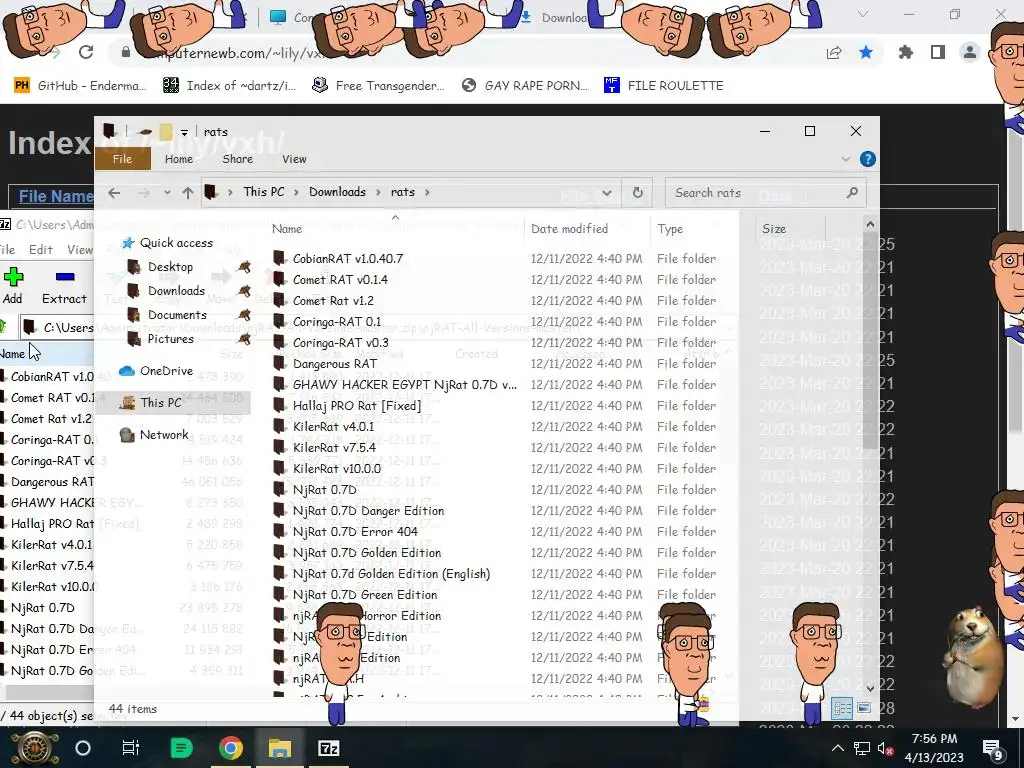Open the File ribbon tab in rats window
This screenshot has height=768, width=1024.
(x=122, y=159)
